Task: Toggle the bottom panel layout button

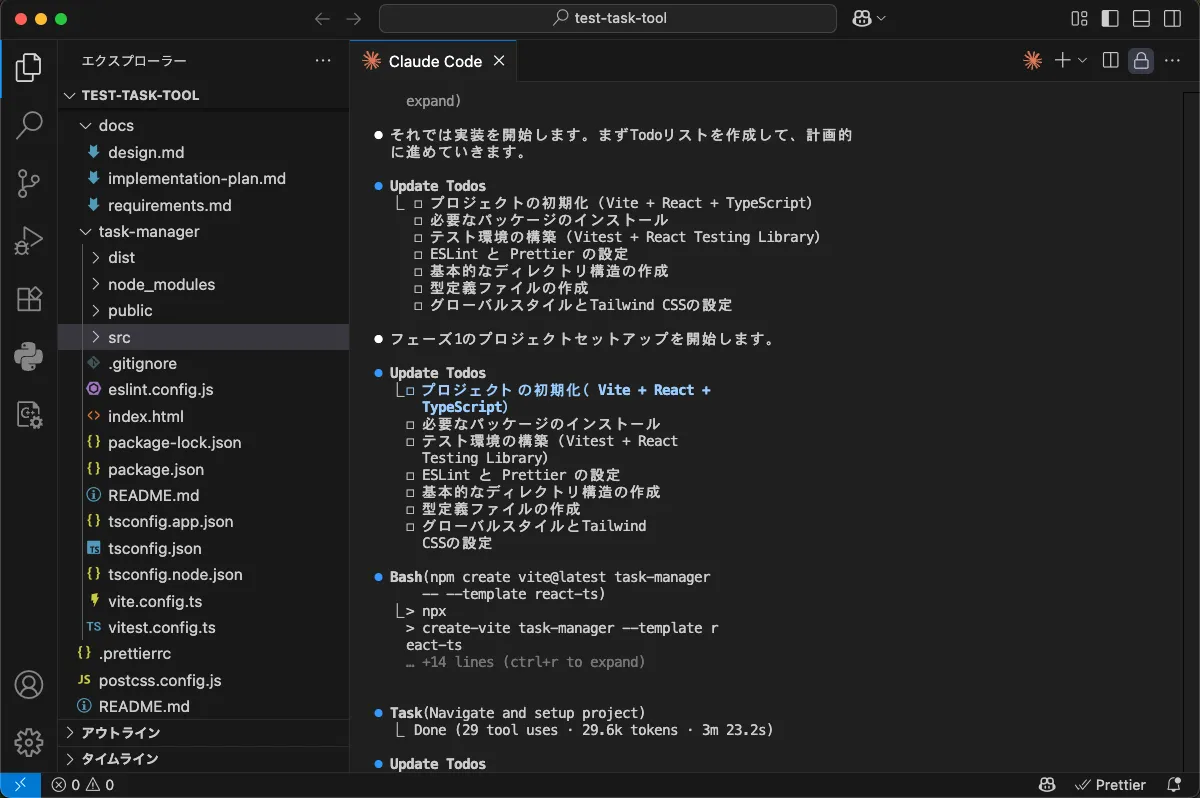Action: 1141,18
